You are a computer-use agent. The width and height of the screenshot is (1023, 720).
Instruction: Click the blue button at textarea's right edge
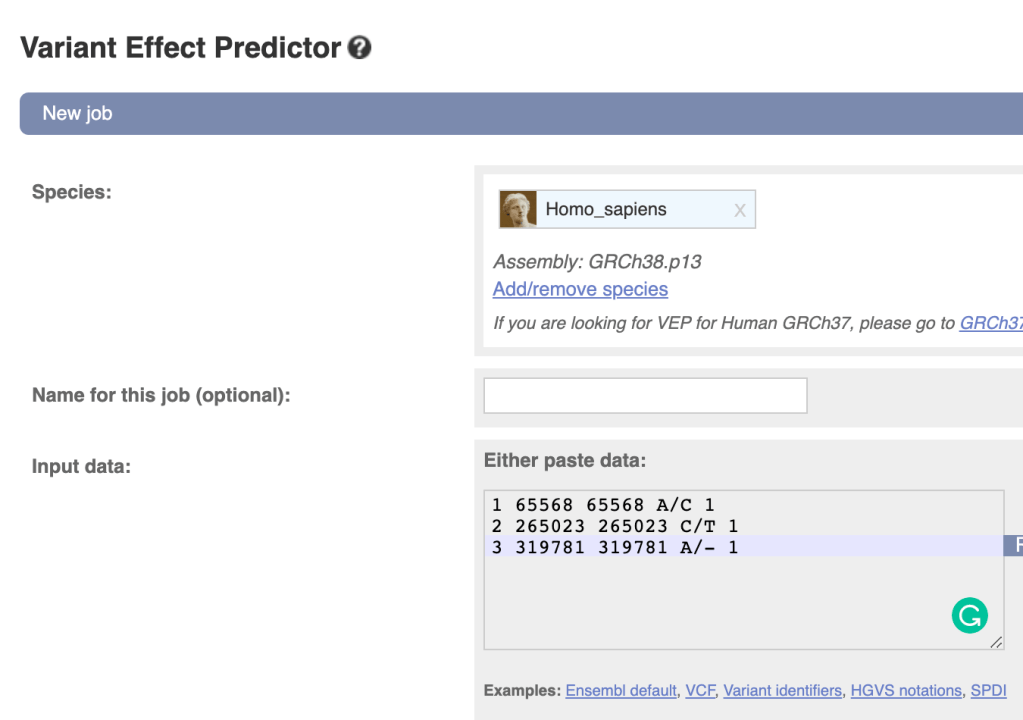tap(1014, 545)
